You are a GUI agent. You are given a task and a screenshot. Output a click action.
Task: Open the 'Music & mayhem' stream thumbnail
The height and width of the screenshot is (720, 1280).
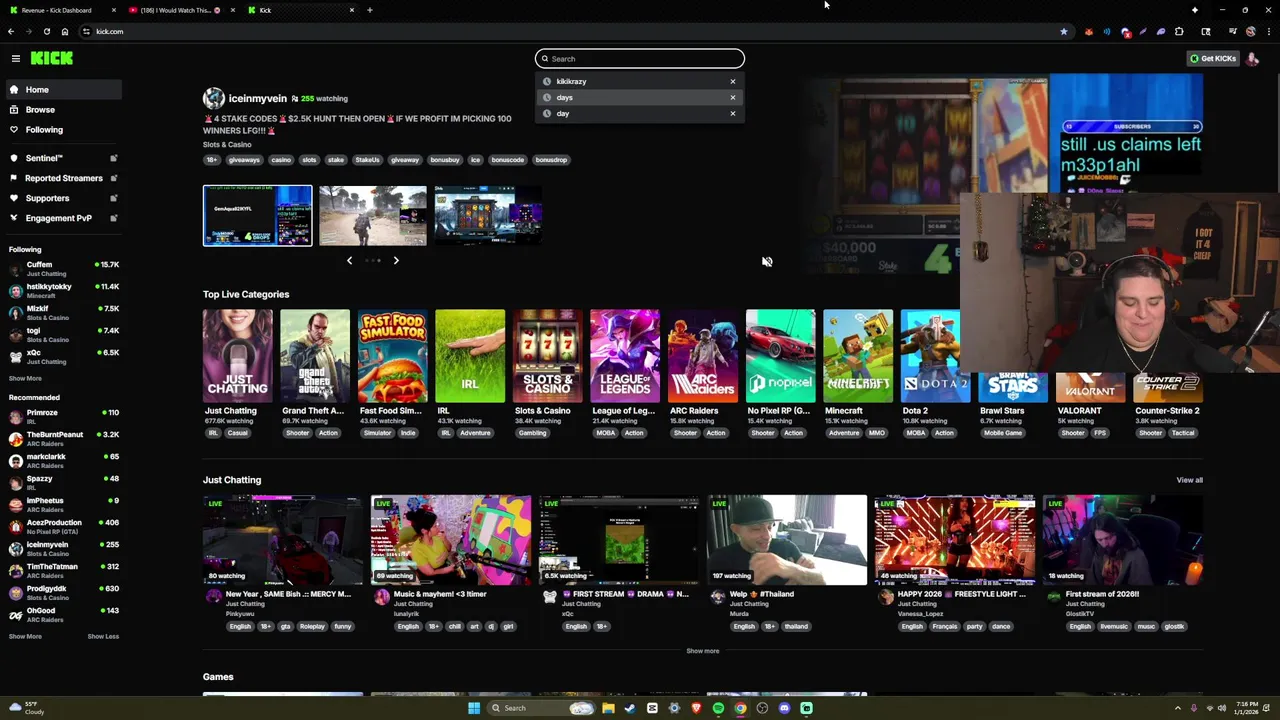point(451,540)
